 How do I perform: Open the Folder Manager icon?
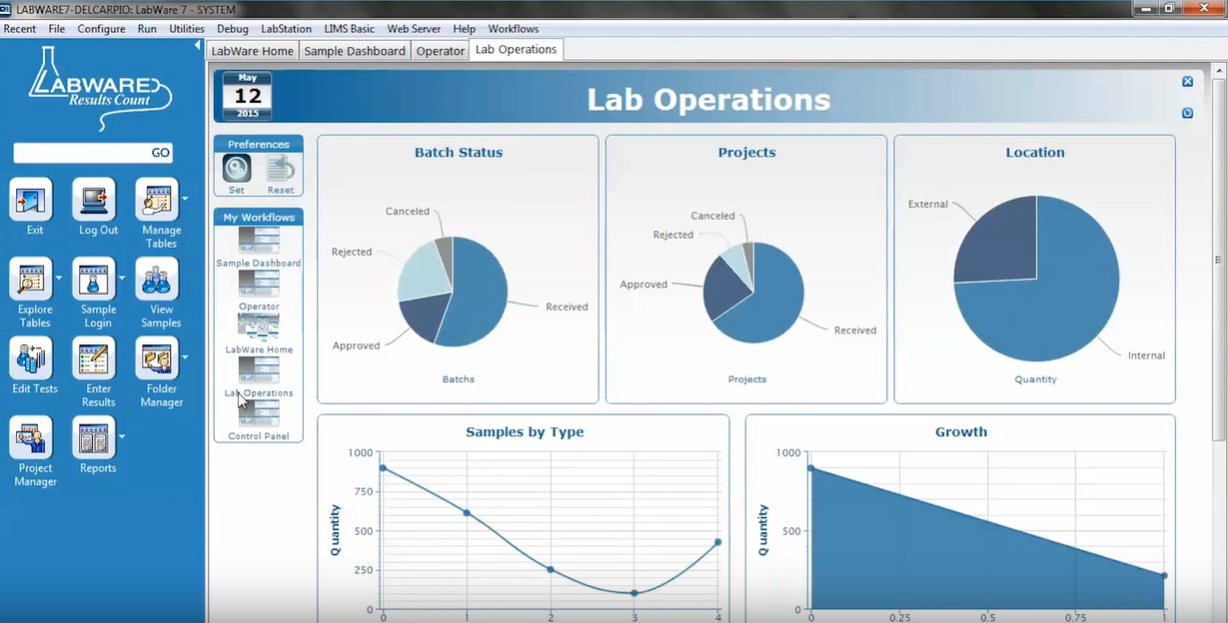[x=157, y=358]
